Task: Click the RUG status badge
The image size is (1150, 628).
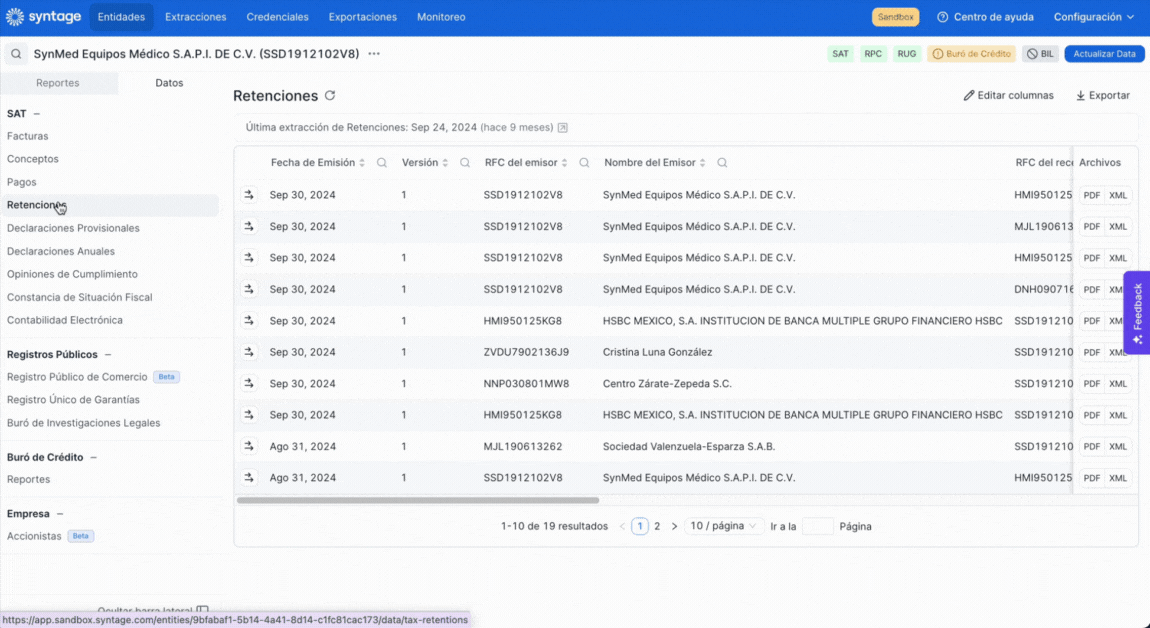Action: click(x=907, y=54)
